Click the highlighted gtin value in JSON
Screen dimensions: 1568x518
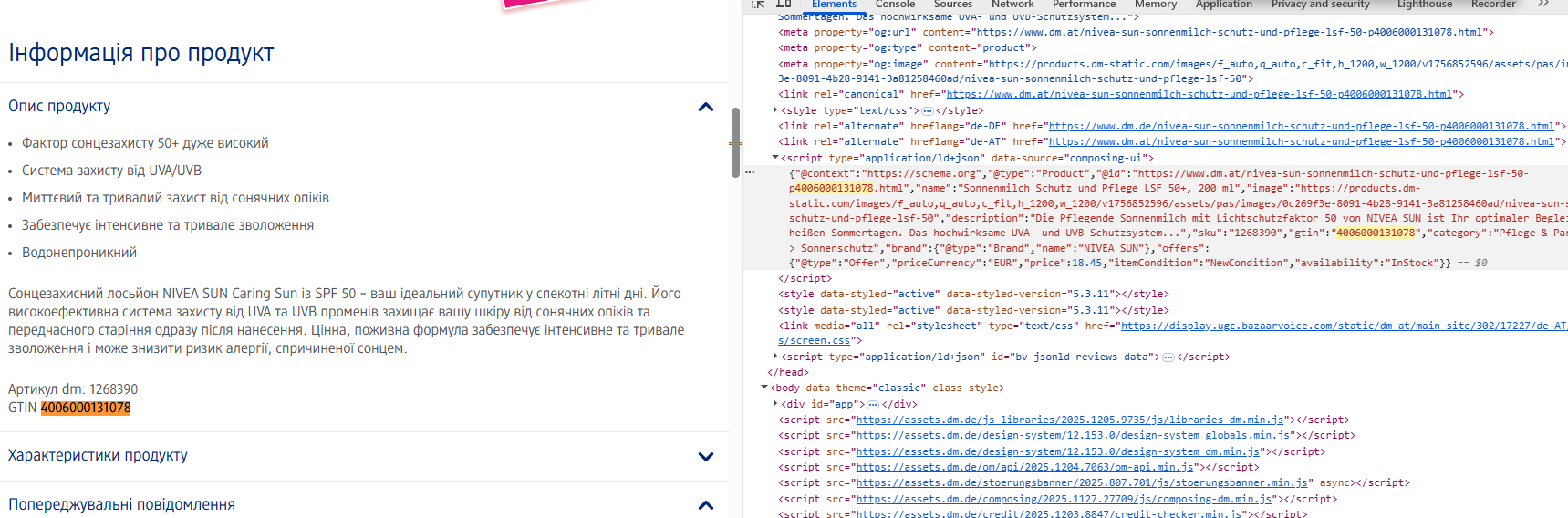(1376, 233)
